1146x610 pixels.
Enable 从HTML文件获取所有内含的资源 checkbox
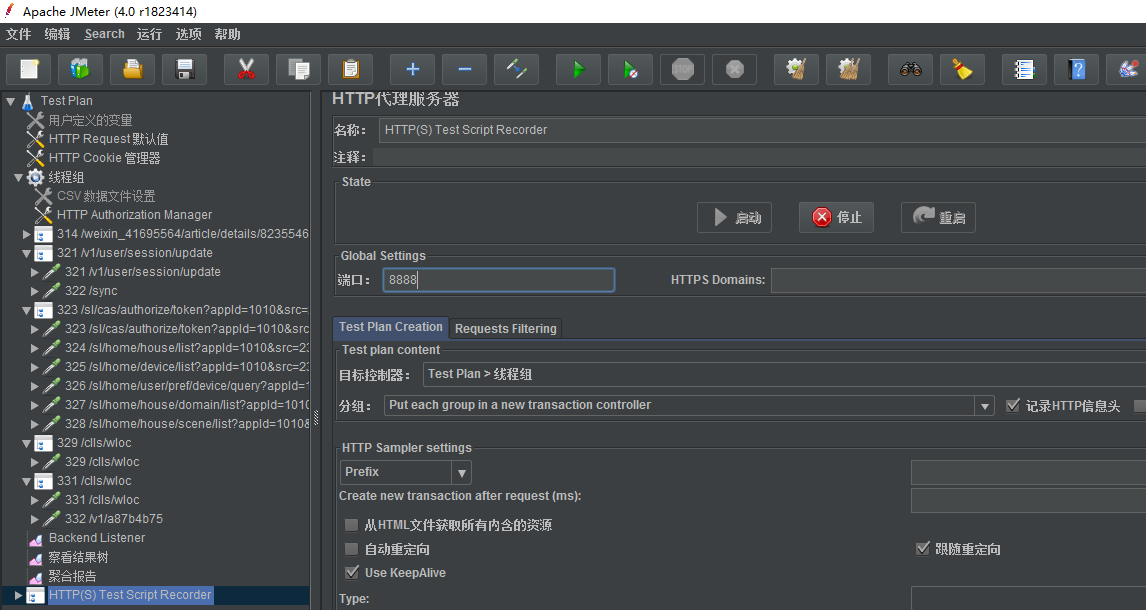pyautogui.click(x=352, y=525)
